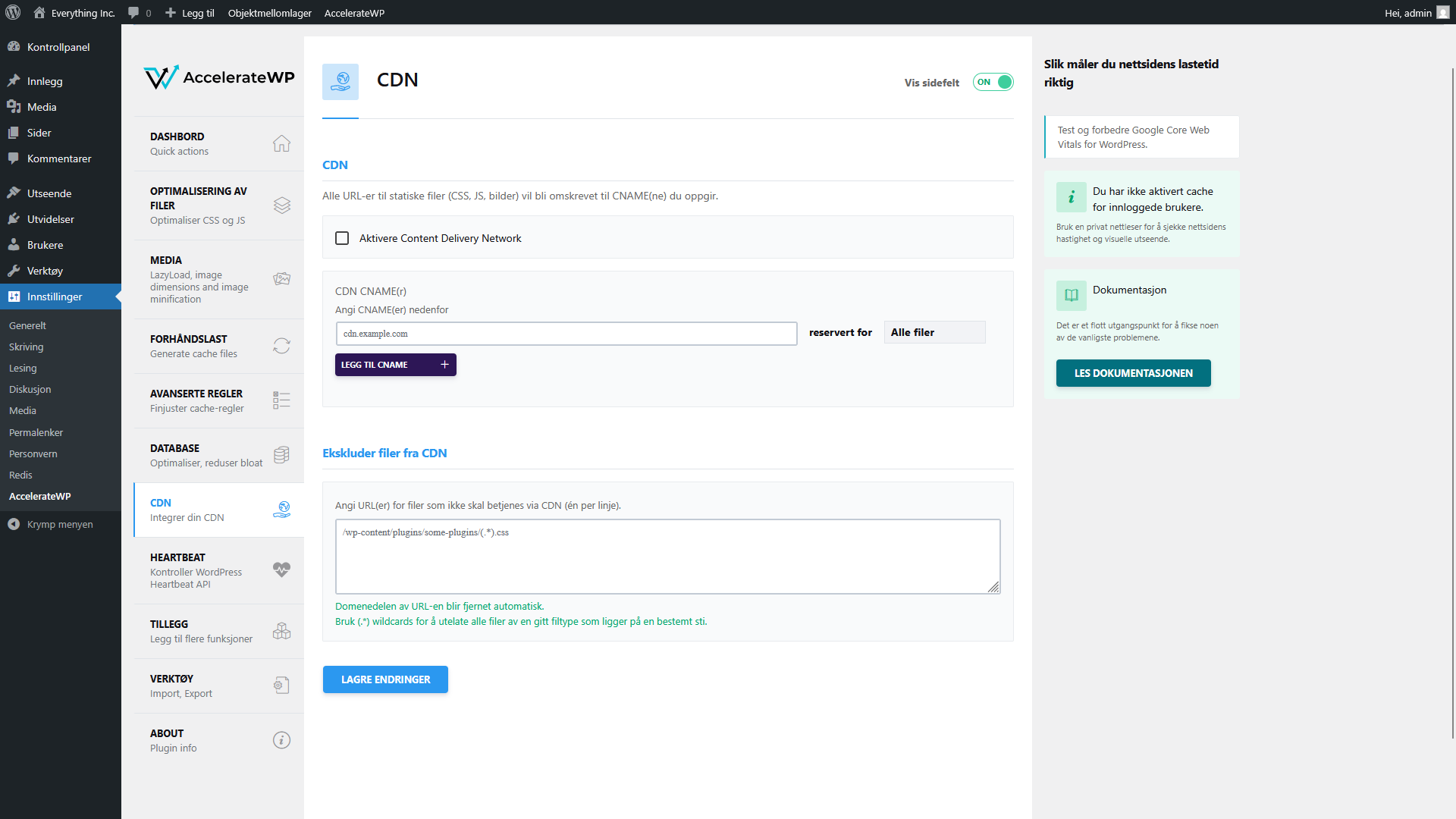Screen dimensions: 1456x819
Task: Click the WordPress logo icon
Action: coord(13,12)
